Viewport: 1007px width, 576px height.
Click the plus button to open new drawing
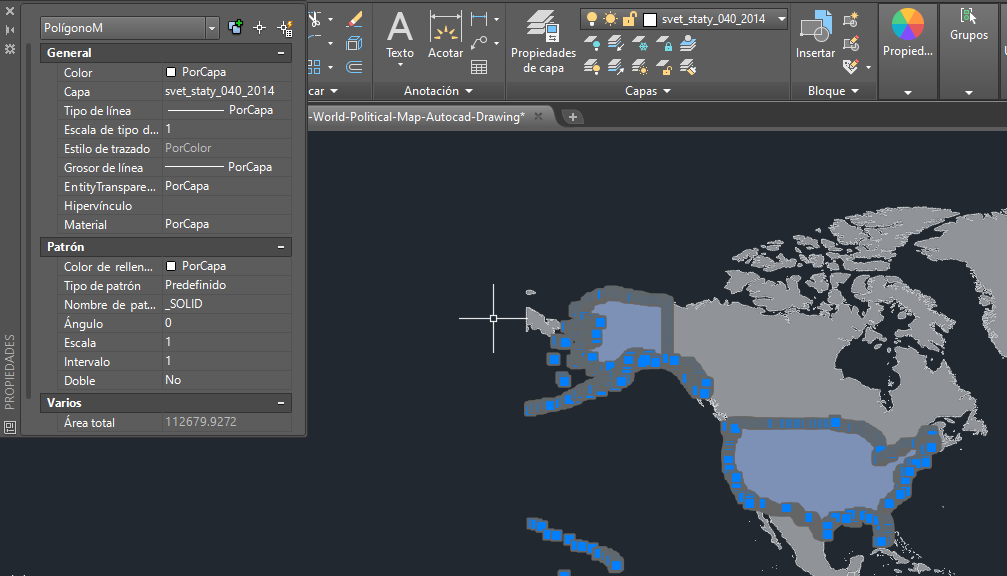571,116
